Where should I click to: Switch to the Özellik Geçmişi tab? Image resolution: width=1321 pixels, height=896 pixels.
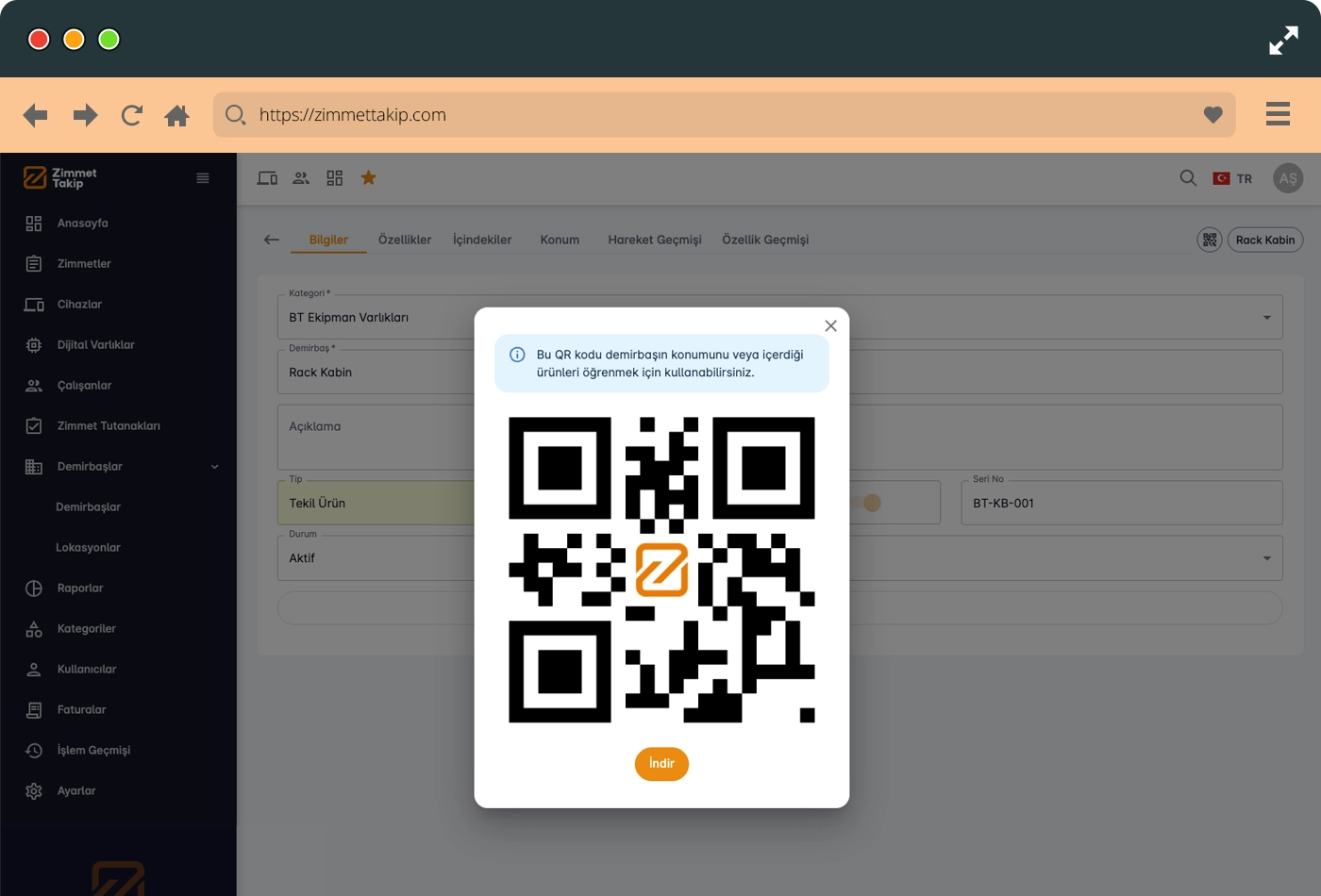(765, 240)
